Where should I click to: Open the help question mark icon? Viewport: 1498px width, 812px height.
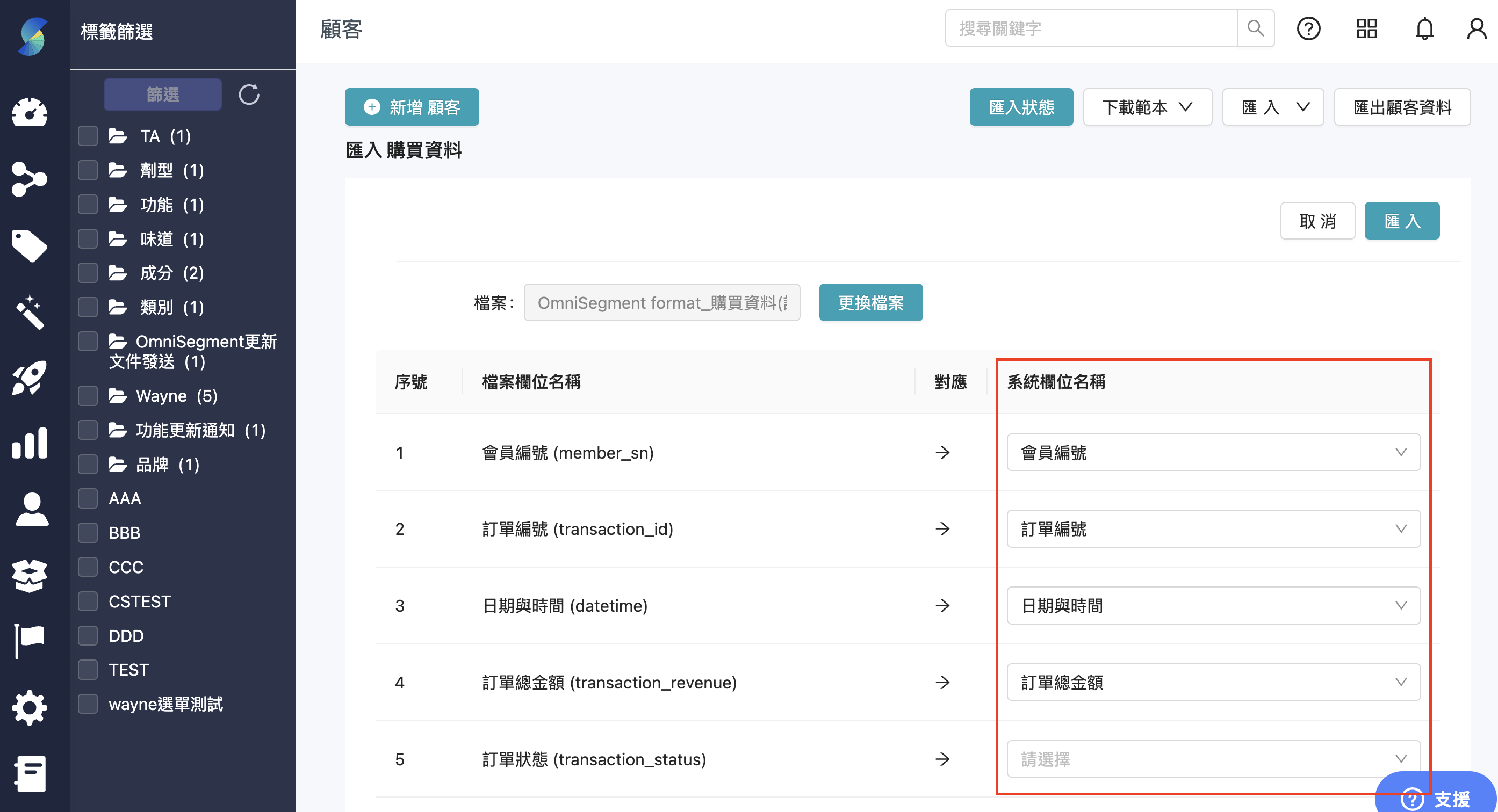(1308, 28)
